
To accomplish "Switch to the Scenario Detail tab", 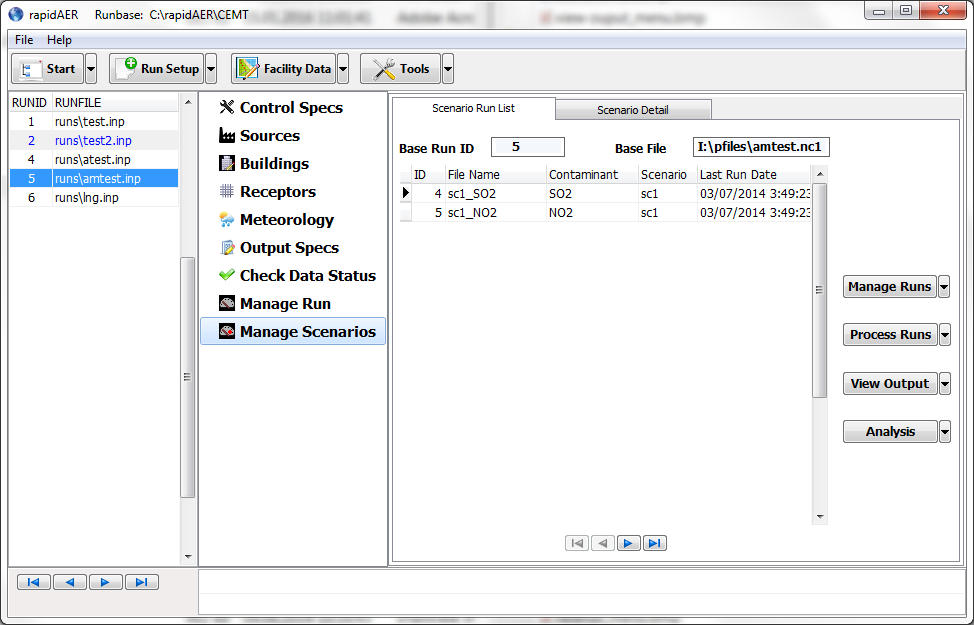I will click(x=632, y=110).
